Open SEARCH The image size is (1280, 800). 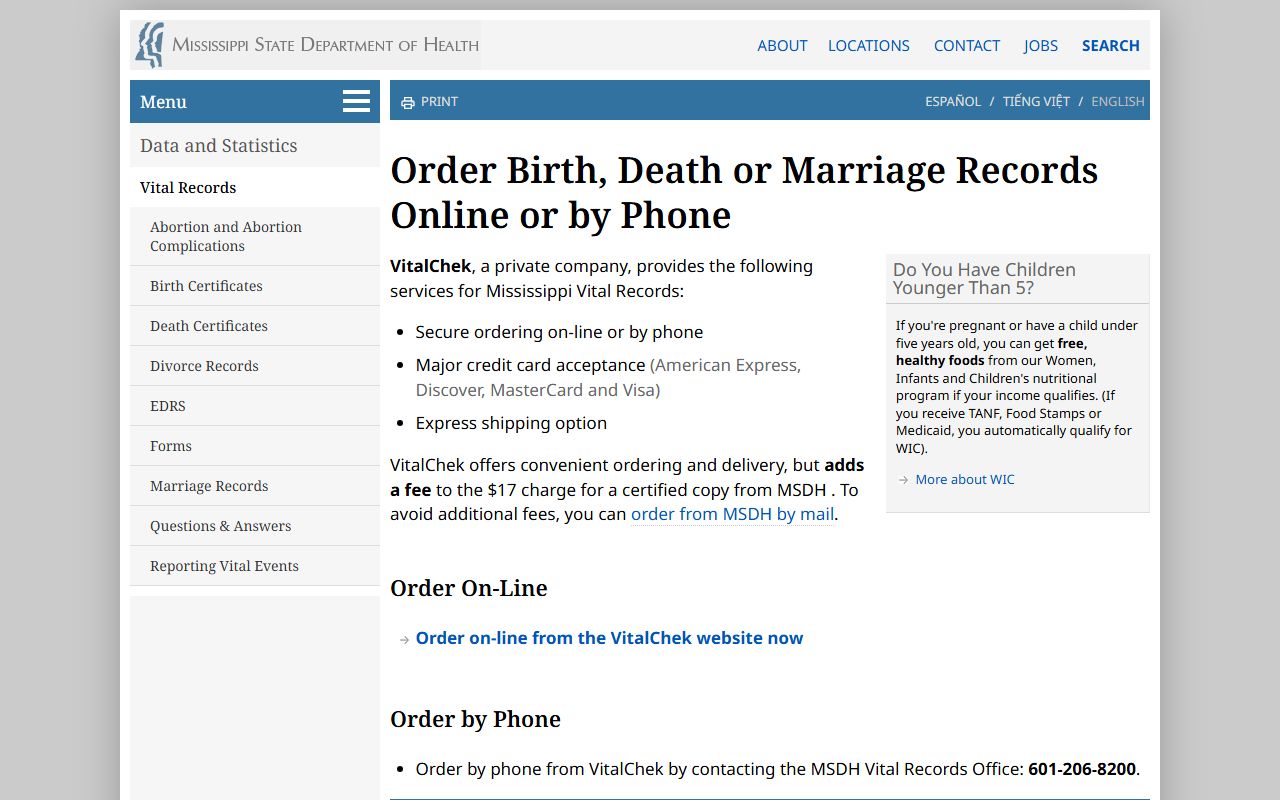tap(1111, 45)
